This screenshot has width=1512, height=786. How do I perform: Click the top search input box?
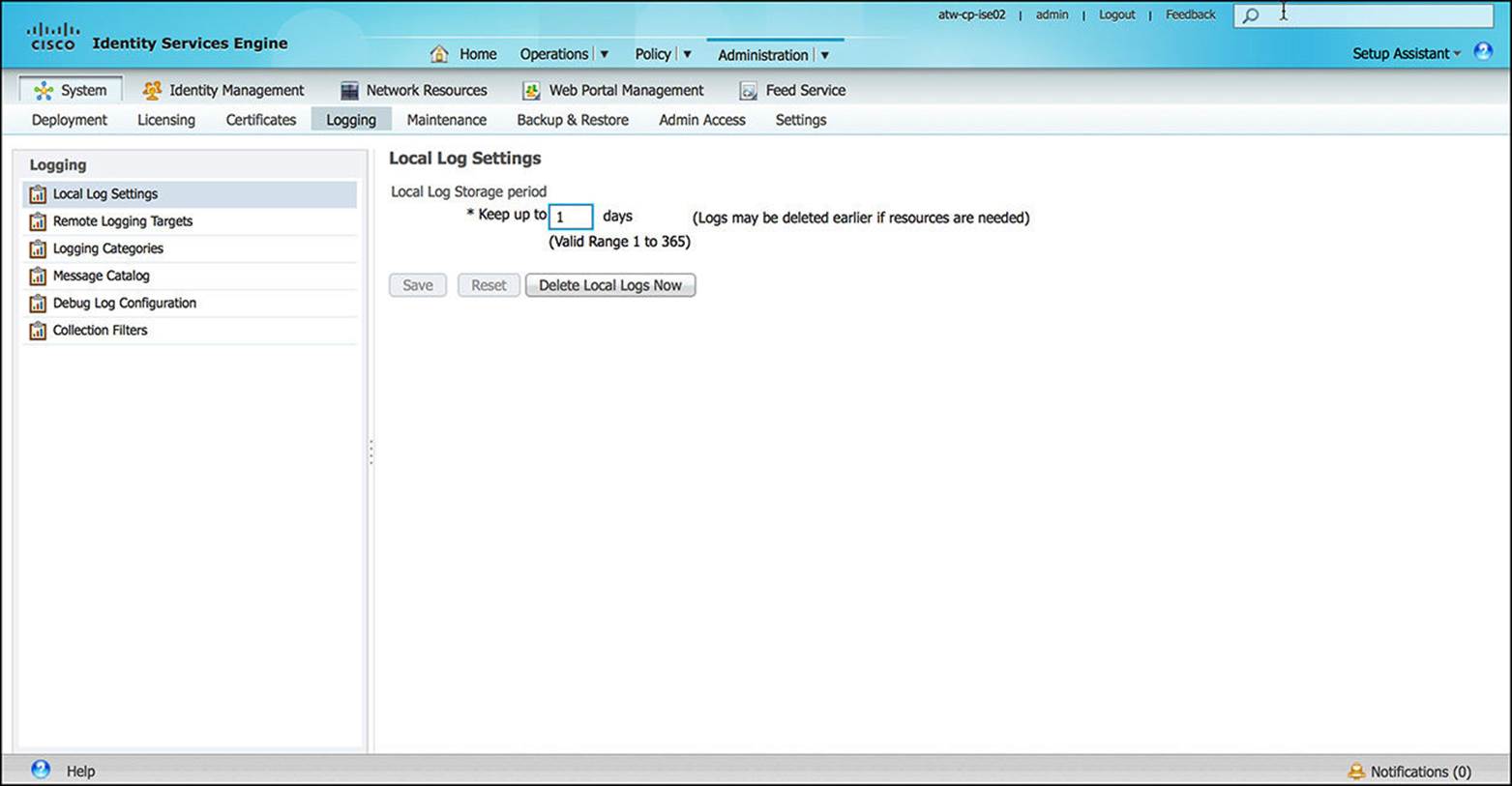coord(1364,15)
